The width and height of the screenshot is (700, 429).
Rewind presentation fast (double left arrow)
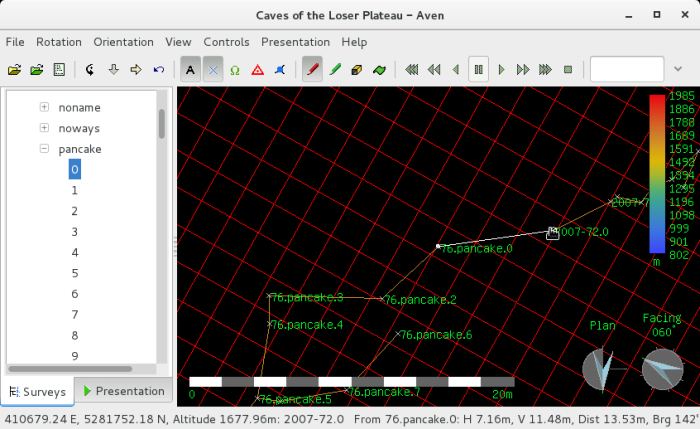point(434,70)
